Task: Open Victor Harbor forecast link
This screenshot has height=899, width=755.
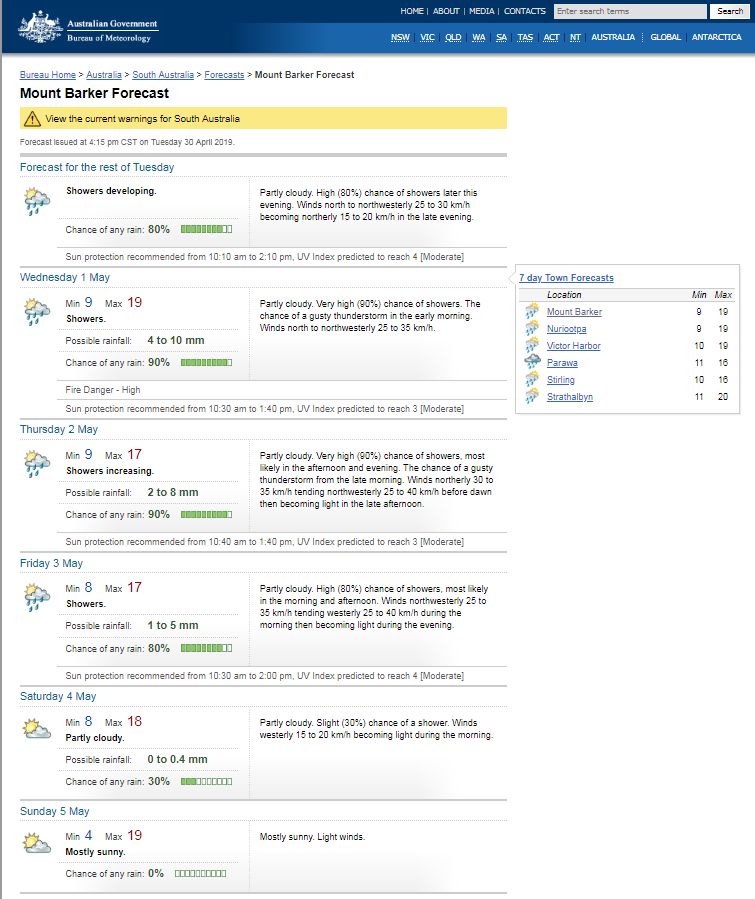Action: click(573, 346)
